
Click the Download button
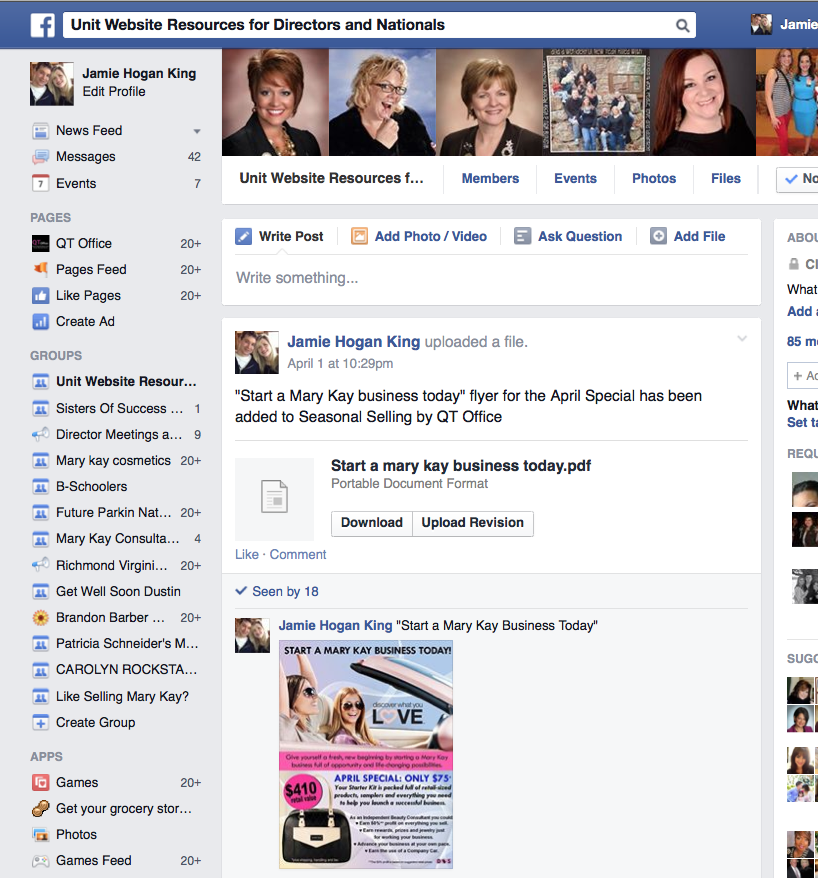point(372,523)
